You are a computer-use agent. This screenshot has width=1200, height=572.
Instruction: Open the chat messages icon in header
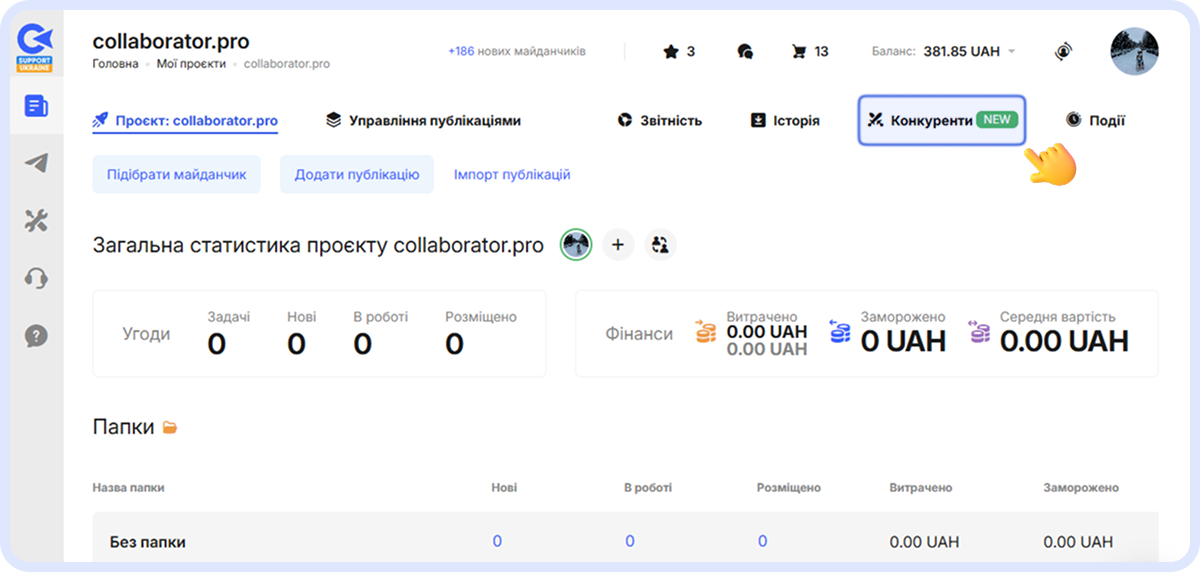coord(744,51)
